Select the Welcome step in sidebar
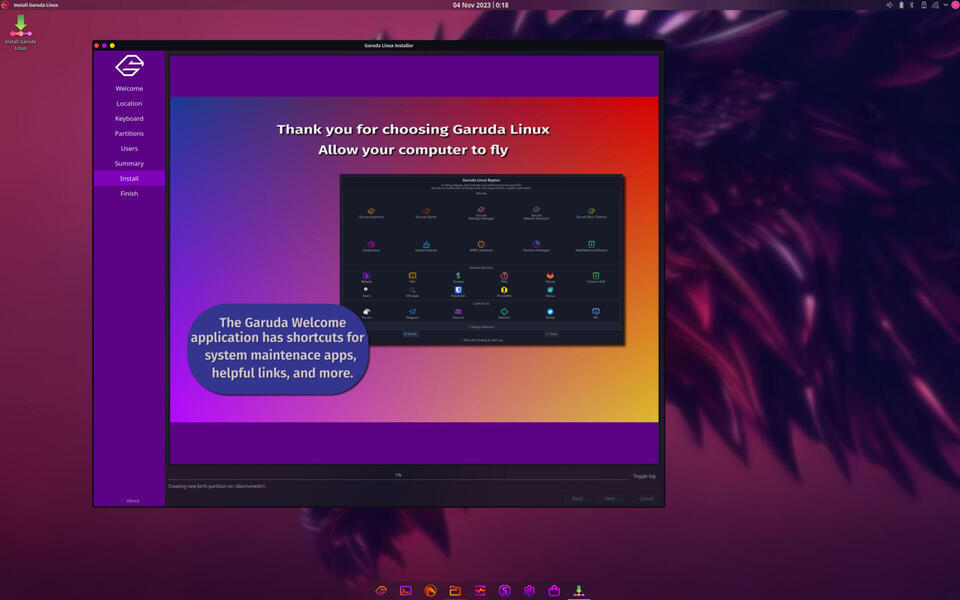This screenshot has height=600, width=960. coord(129,89)
